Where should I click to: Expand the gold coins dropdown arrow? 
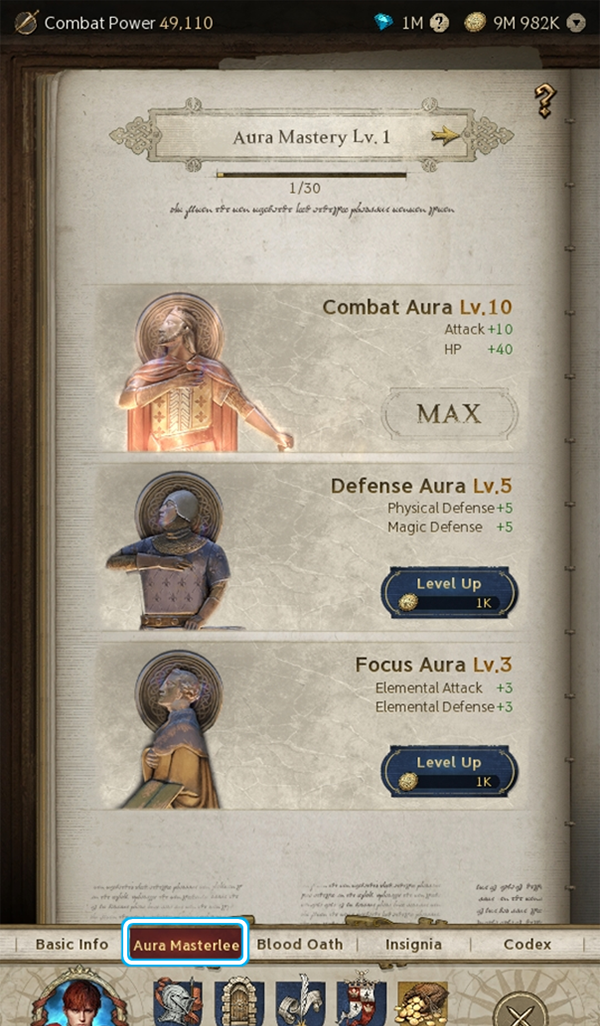pos(576,23)
